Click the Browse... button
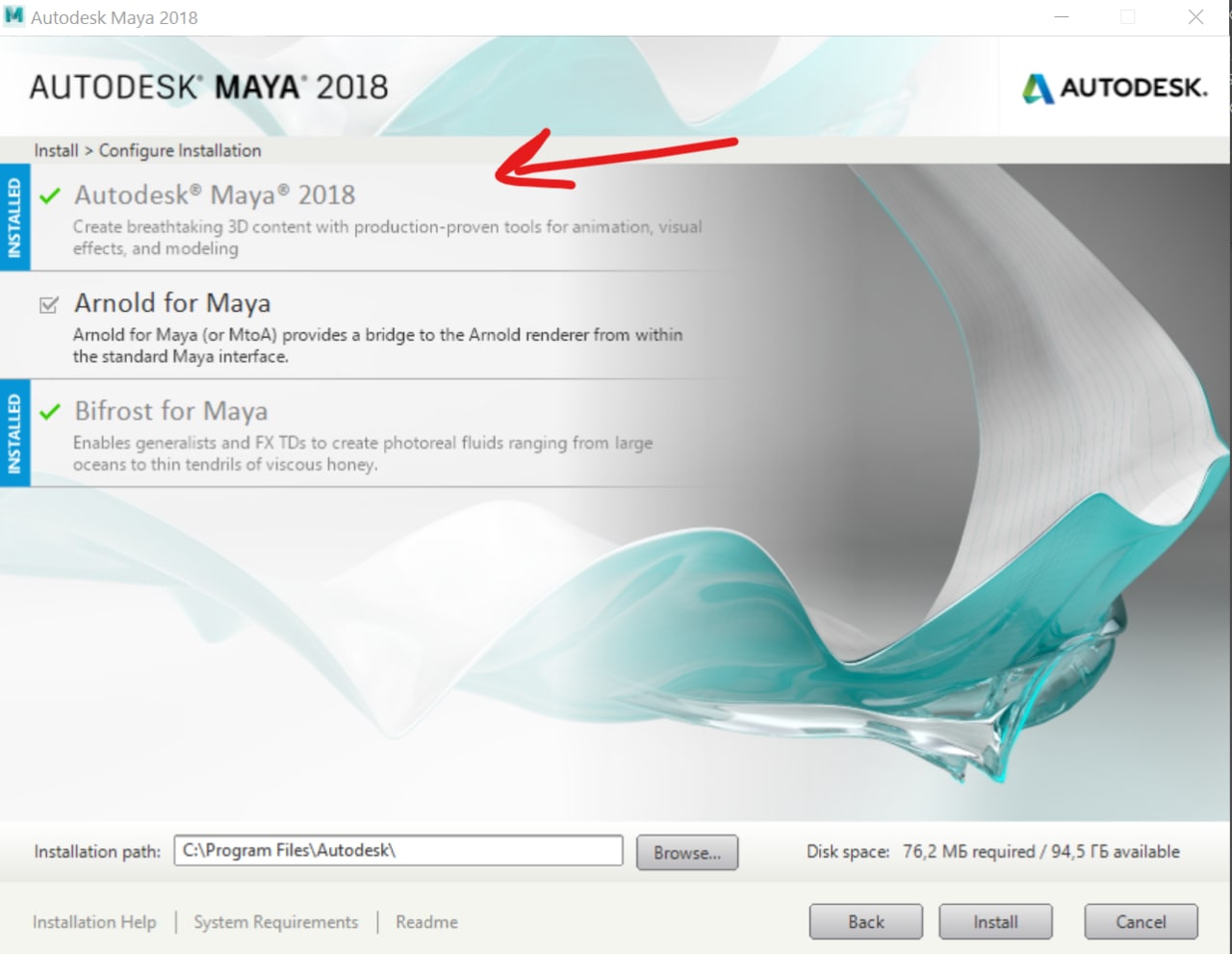The image size is (1232, 954). point(687,852)
